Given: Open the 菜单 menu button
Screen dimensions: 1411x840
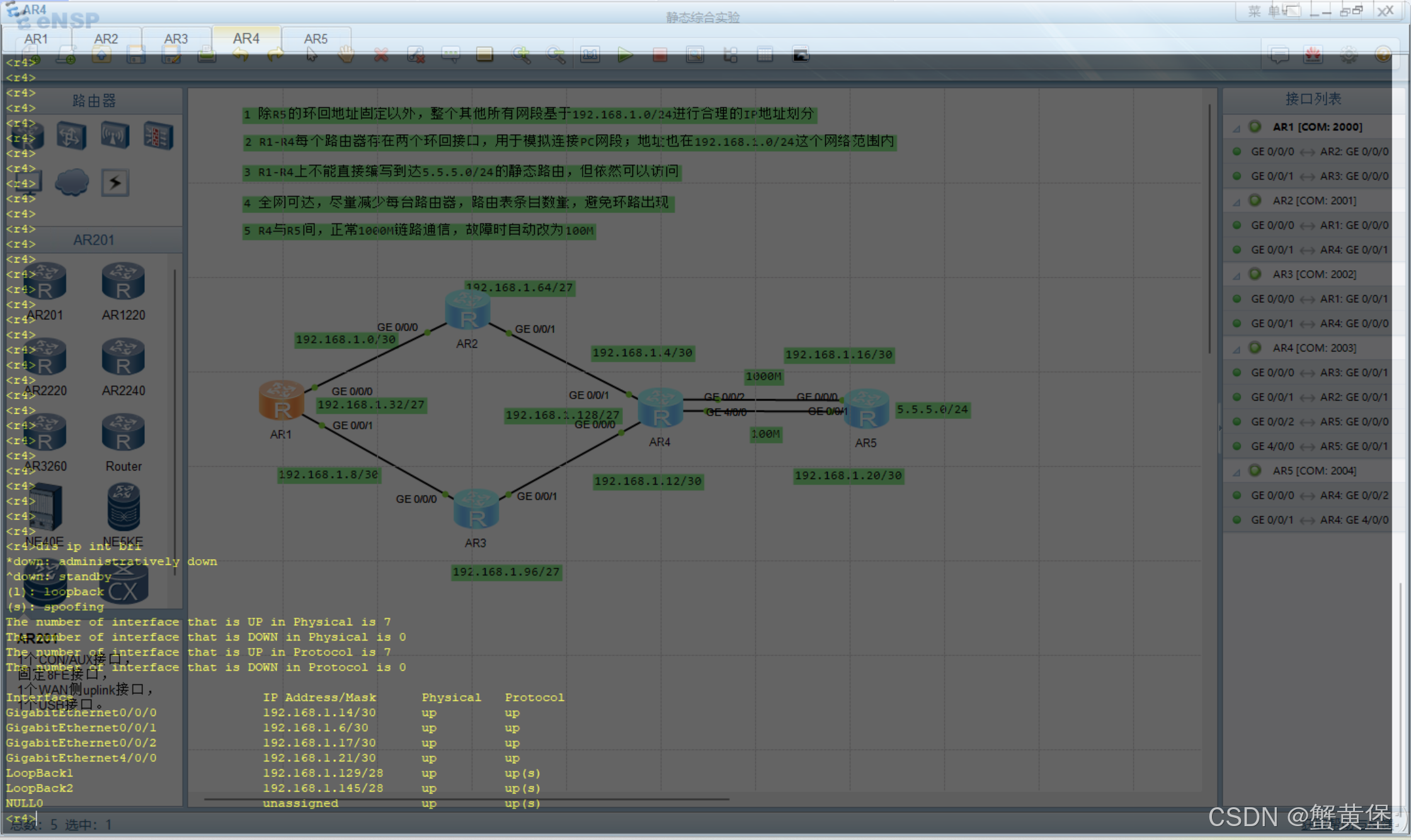Looking at the screenshot, I should [x=1264, y=11].
